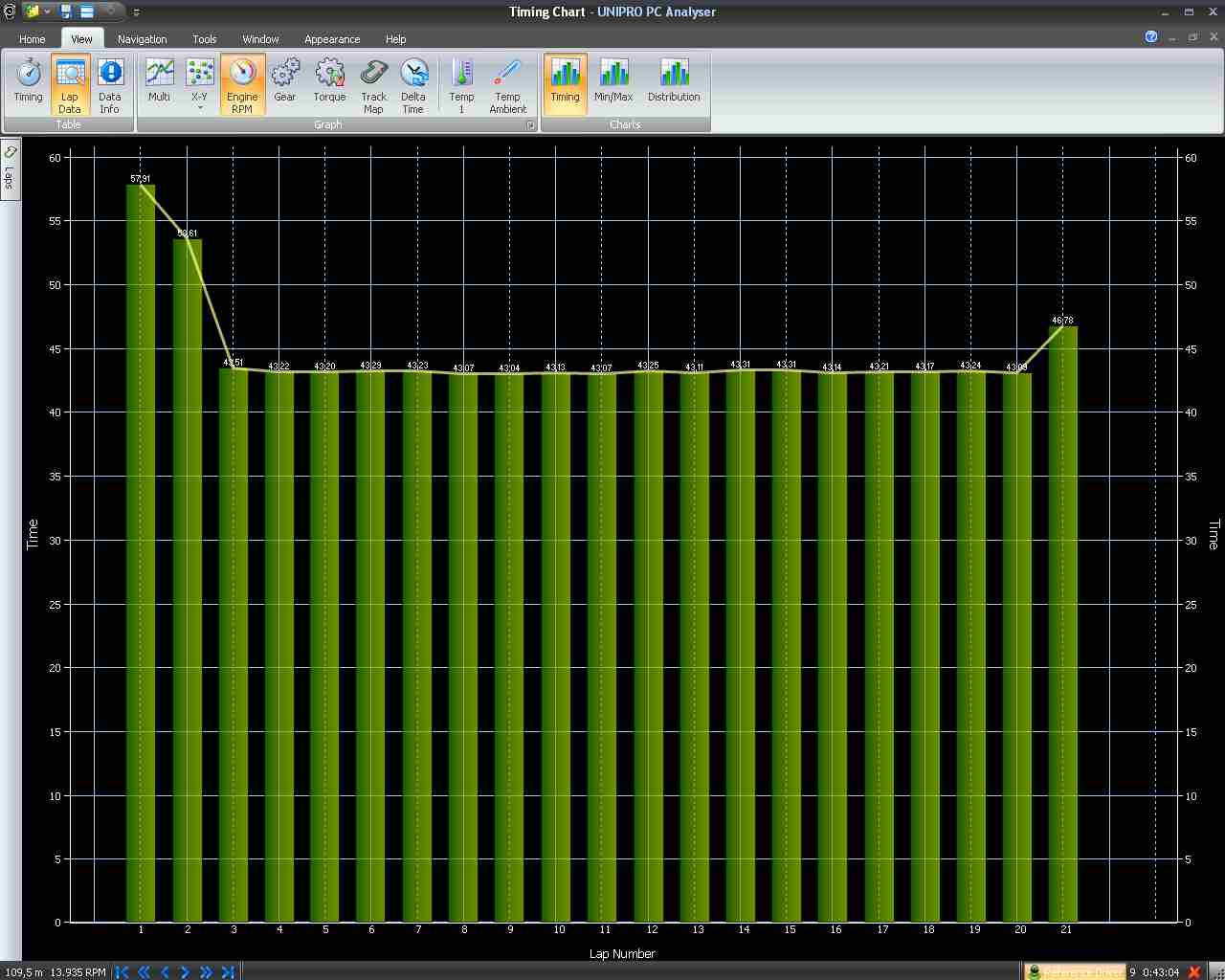Click the left Time axis title
The image size is (1225, 980).
tap(33, 534)
